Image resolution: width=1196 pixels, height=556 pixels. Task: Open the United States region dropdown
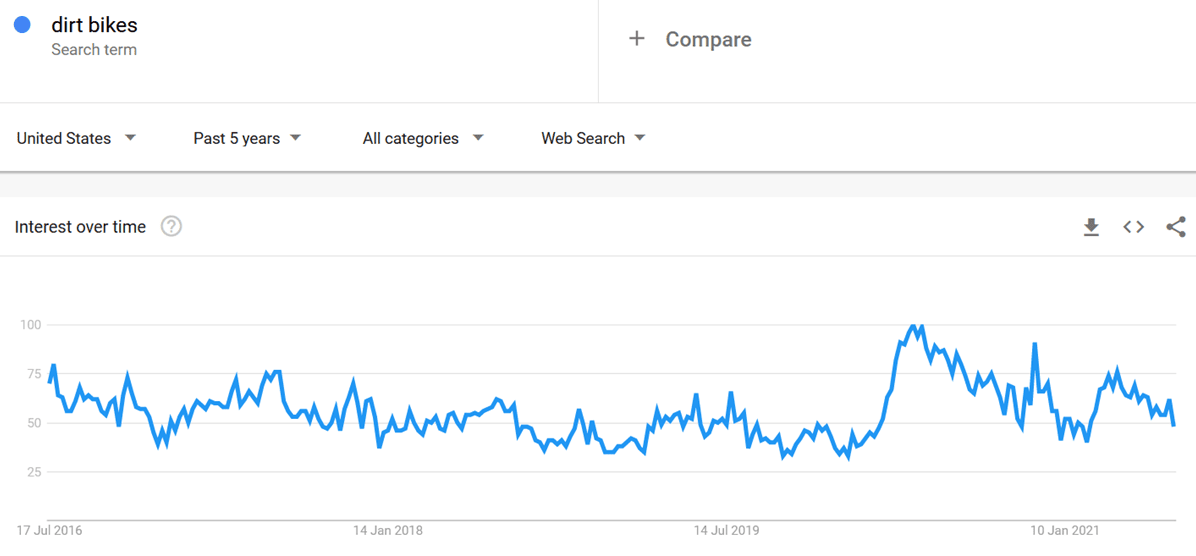point(76,138)
